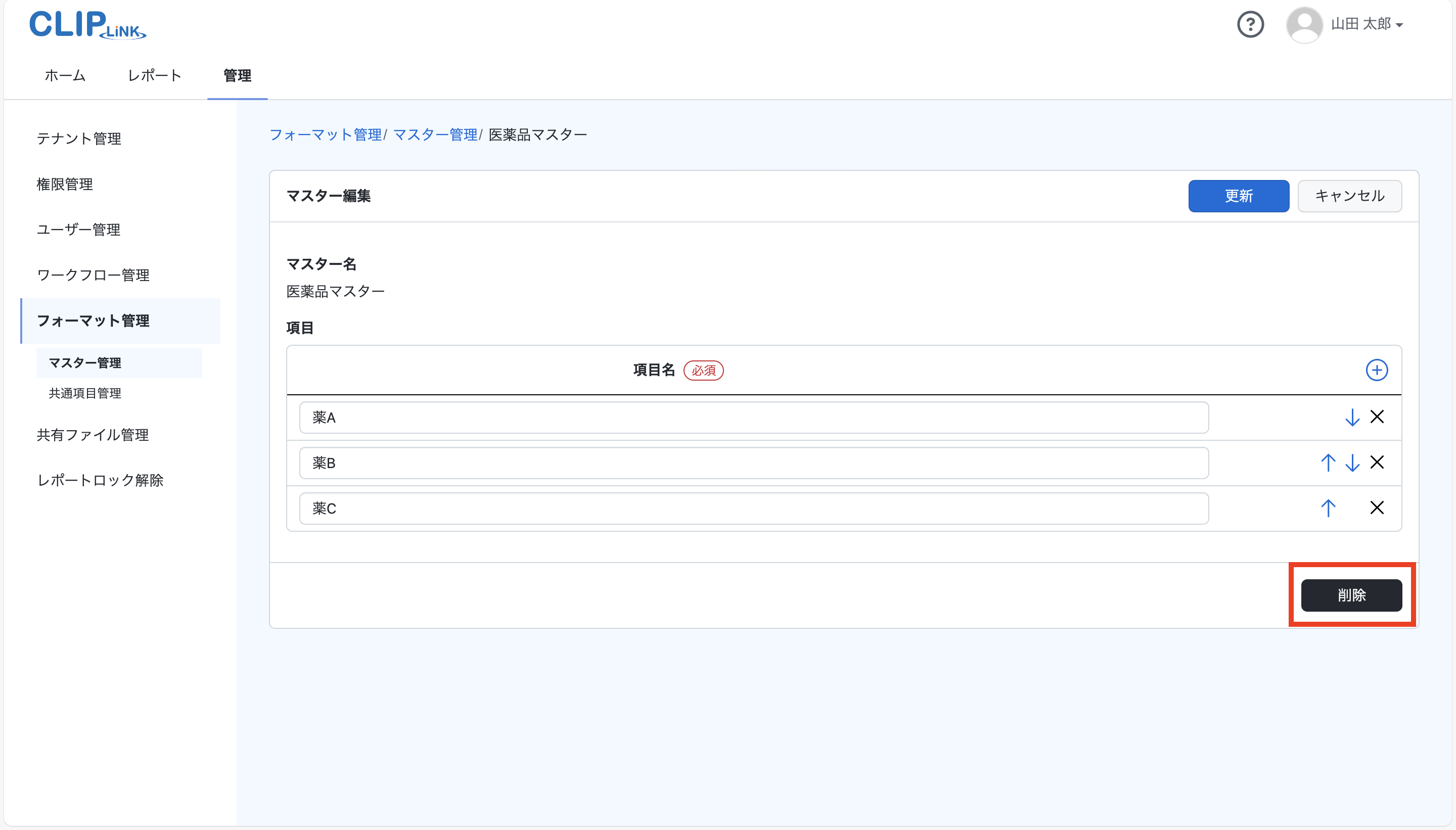Add a new item with the plus icon
The height and width of the screenshot is (830, 1456).
(x=1376, y=370)
